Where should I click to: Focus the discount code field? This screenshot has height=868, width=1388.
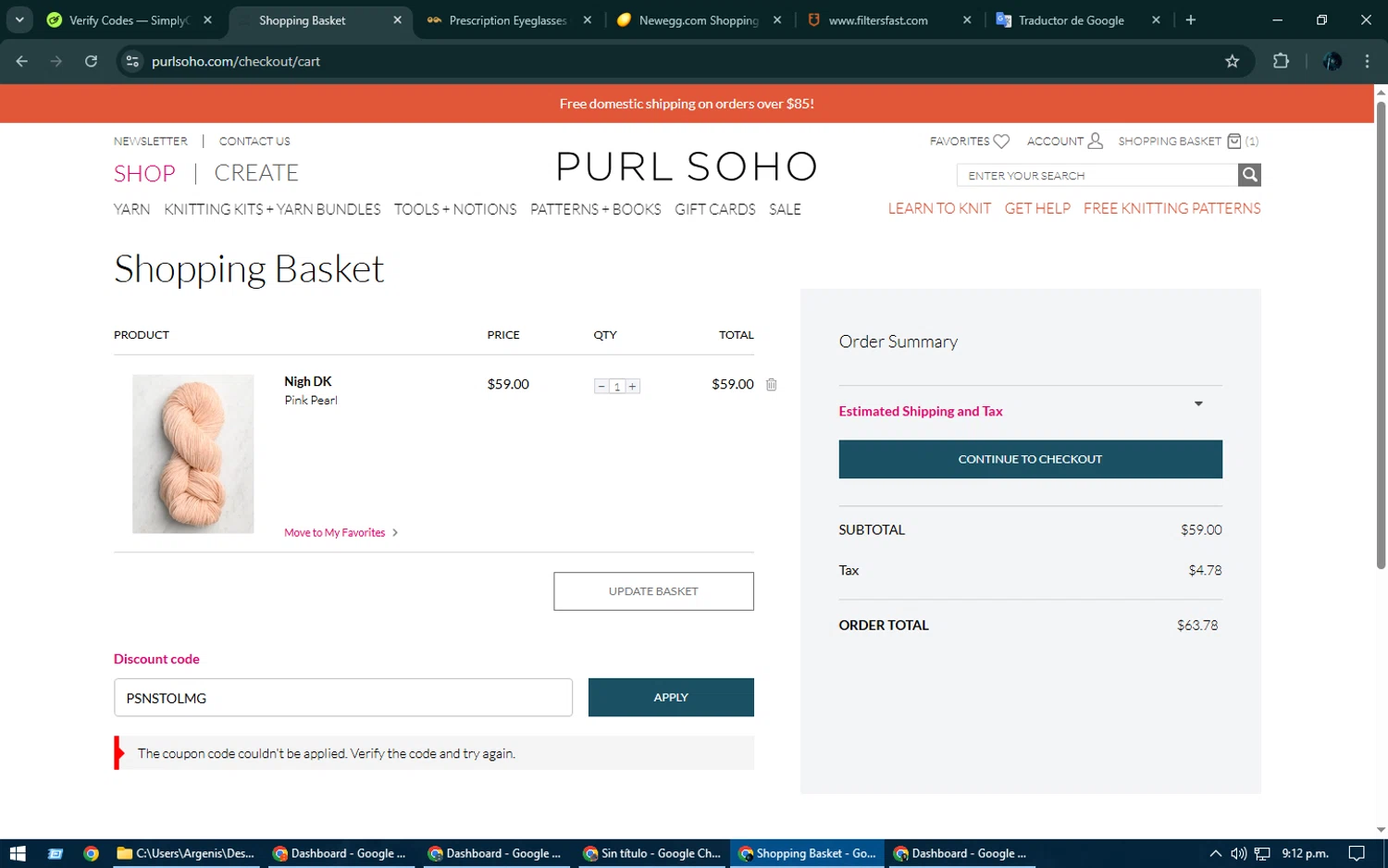tap(343, 698)
